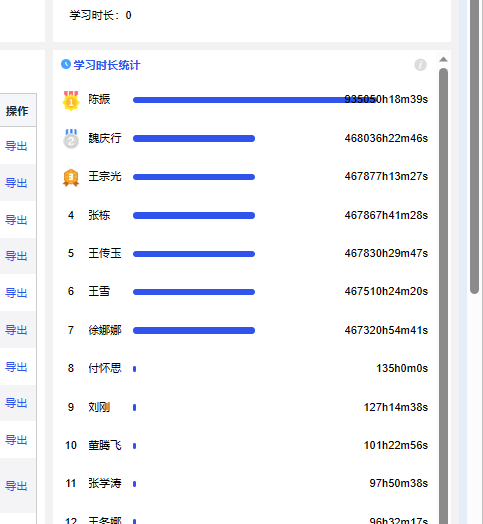Viewport: 483px width, 524px height.
Task: Open the 学习时长统计 panel title
Action: point(107,65)
